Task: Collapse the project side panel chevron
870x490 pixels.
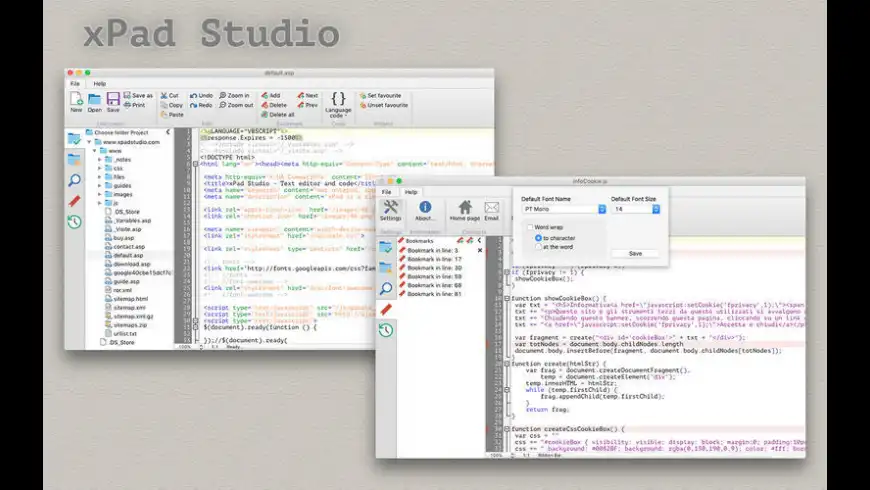Action: click(168, 132)
